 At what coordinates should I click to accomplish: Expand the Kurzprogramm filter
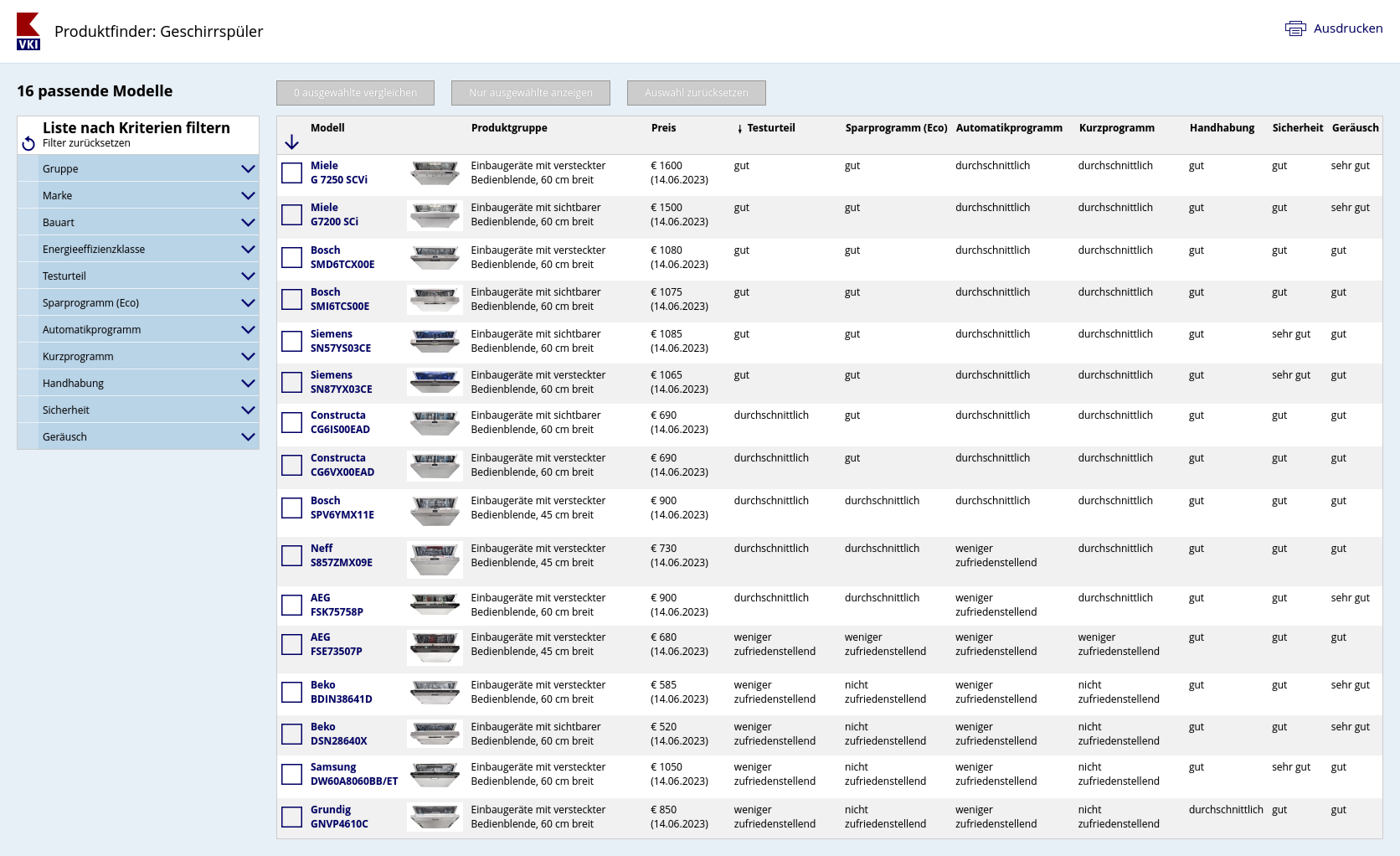tap(138, 356)
